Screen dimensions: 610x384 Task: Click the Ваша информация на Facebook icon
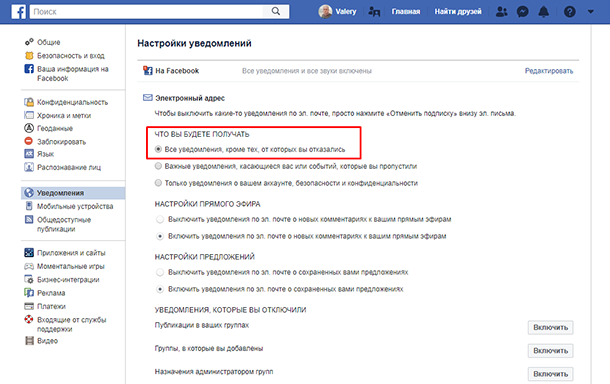29,69
